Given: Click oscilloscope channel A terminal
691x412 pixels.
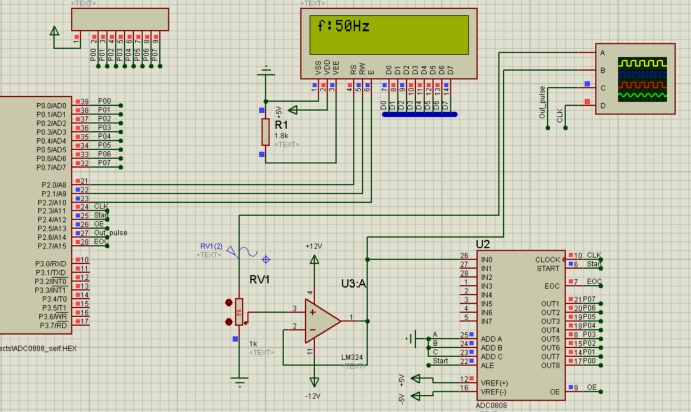Looking at the screenshot, I should click(602, 53).
